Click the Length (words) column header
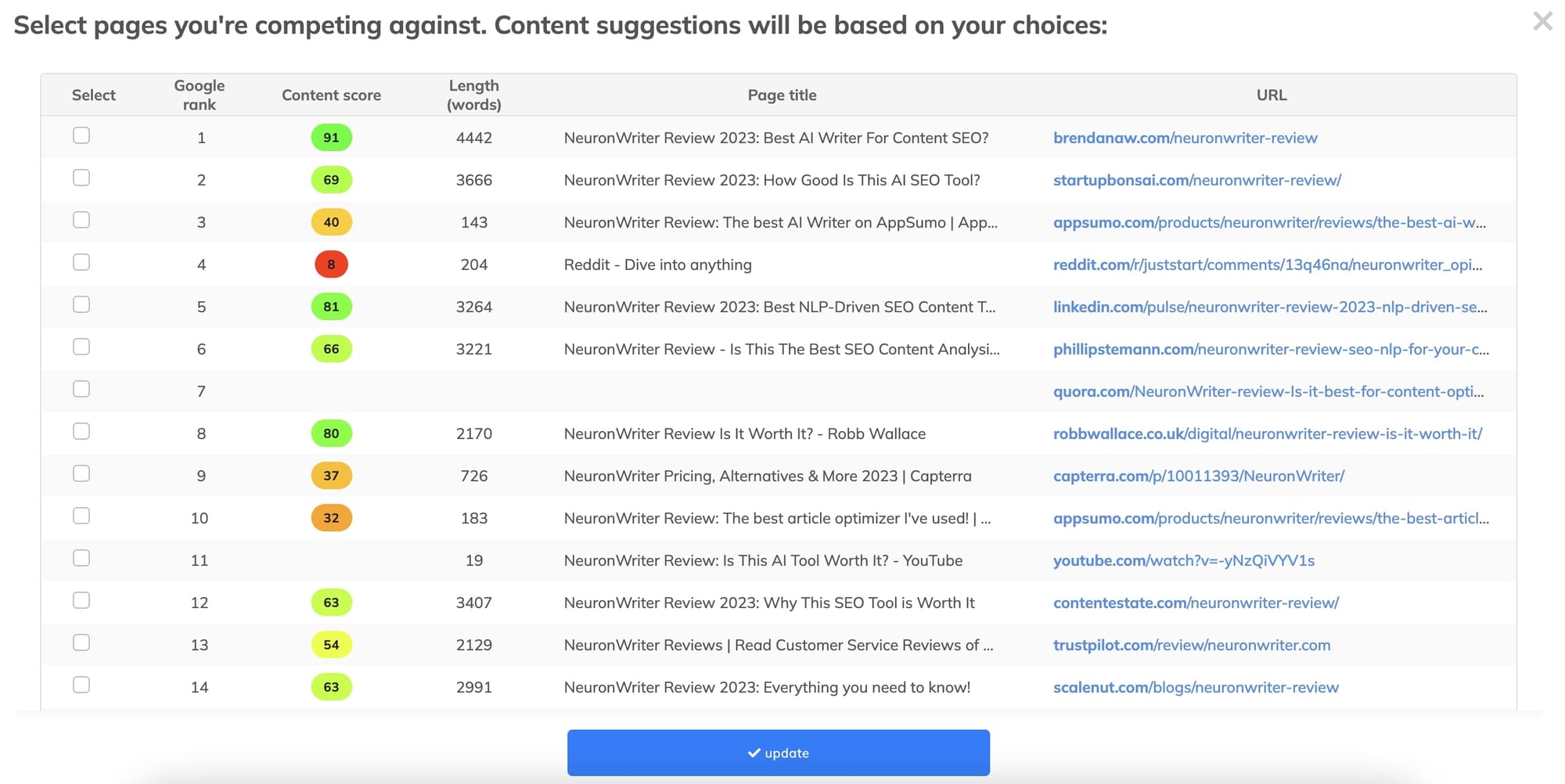 pos(474,95)
